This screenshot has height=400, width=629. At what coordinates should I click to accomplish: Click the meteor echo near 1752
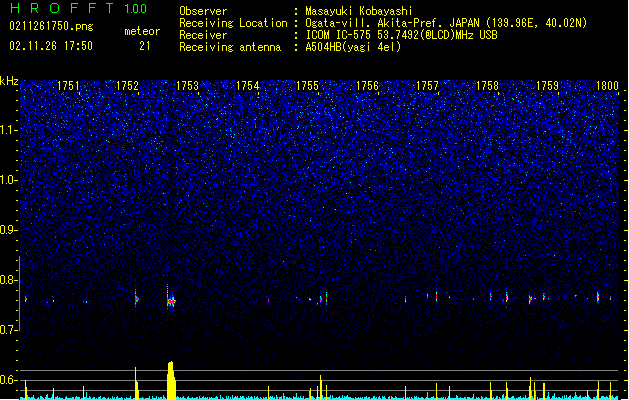click(x=136, y=299)
